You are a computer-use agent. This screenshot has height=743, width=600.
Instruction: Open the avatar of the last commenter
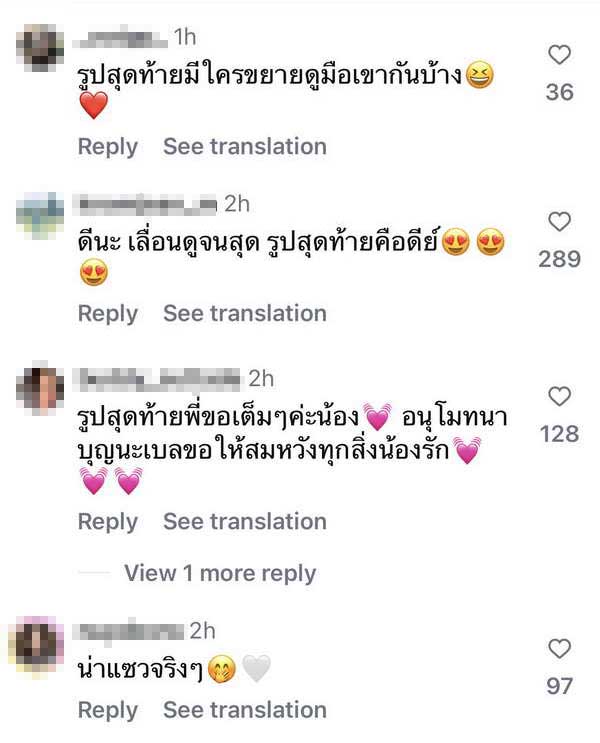40,642
